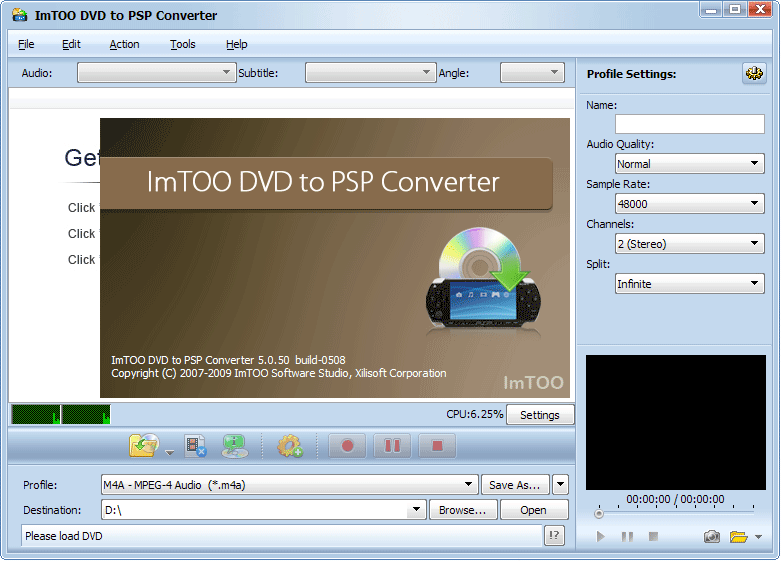Screen dimensions: 781x561
Task: Click the Open DVD folder icon
Action: 144,445
